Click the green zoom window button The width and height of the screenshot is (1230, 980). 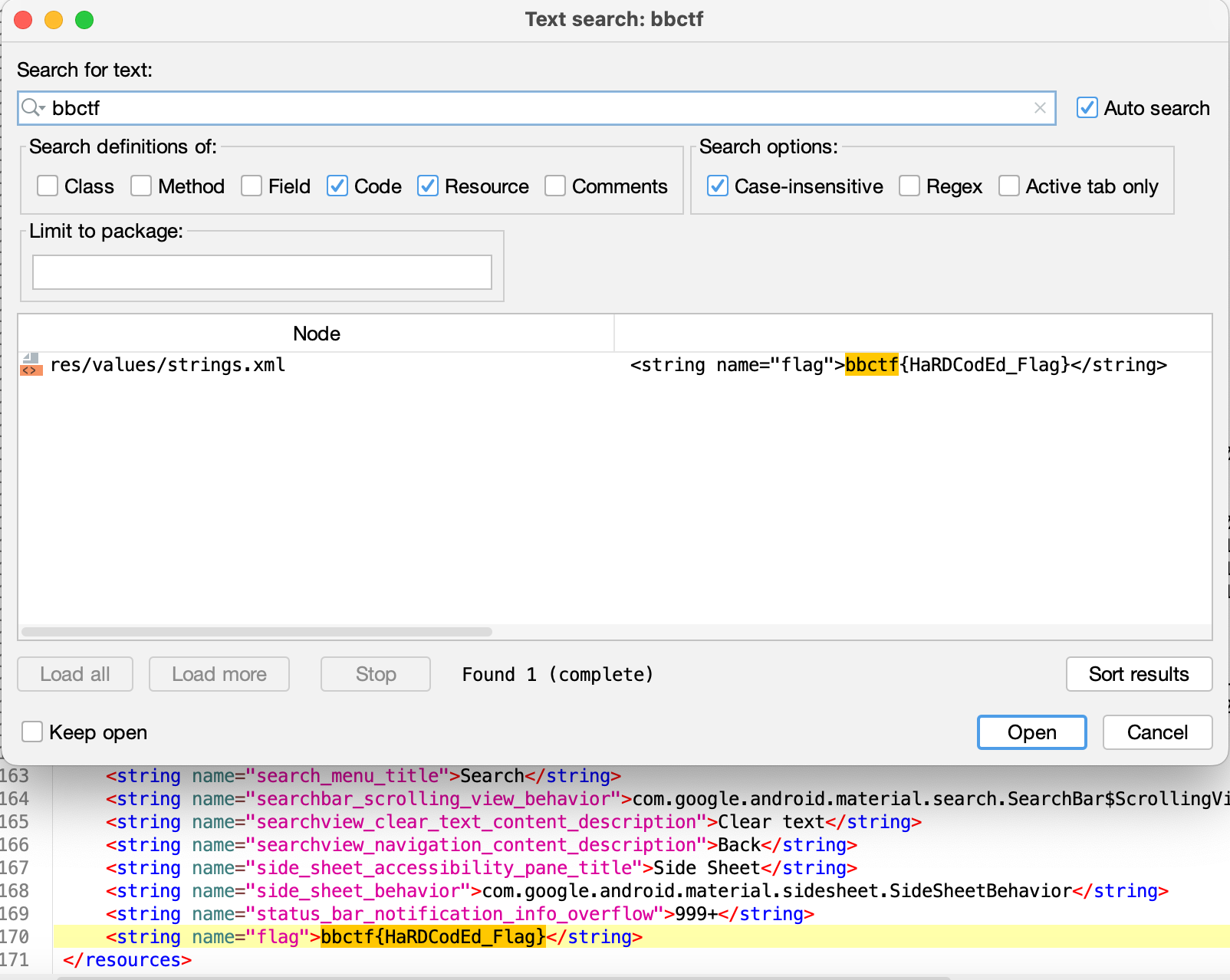click(84, 20)
